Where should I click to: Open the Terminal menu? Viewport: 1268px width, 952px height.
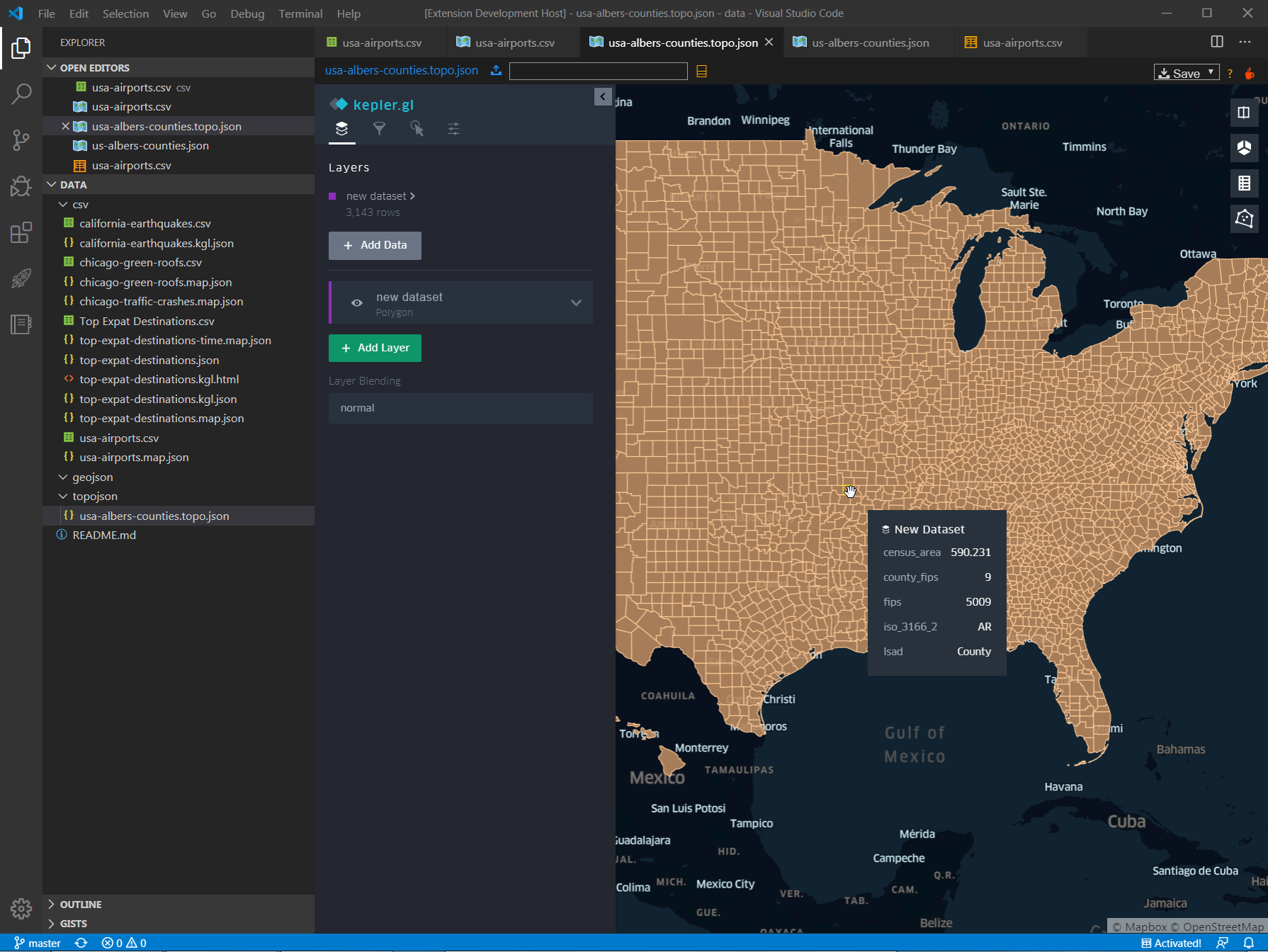coord(300,13)
